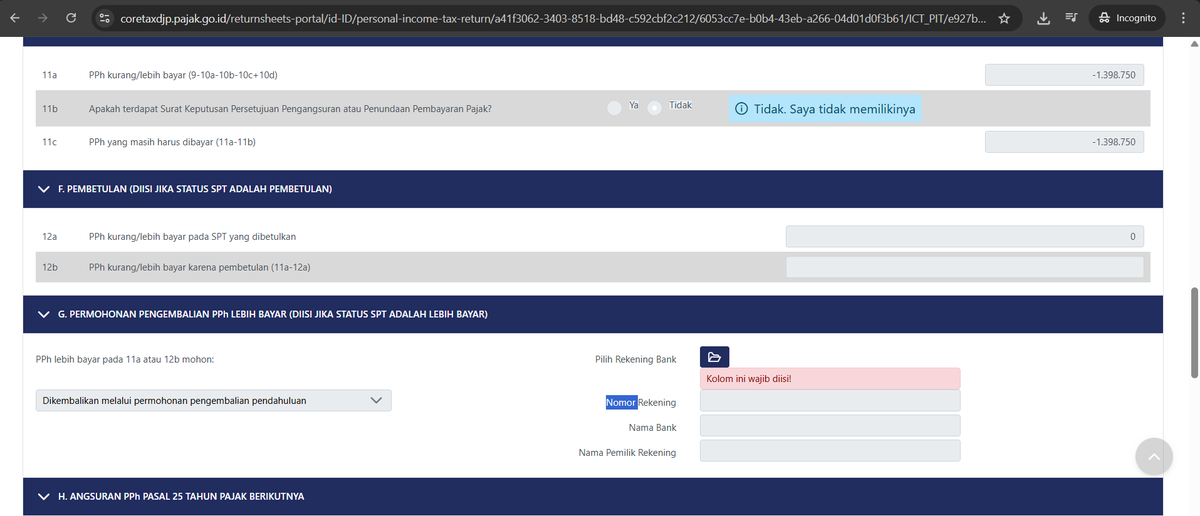Click the Incognito indicator
1200x516 pixels.
point(1127,18)
